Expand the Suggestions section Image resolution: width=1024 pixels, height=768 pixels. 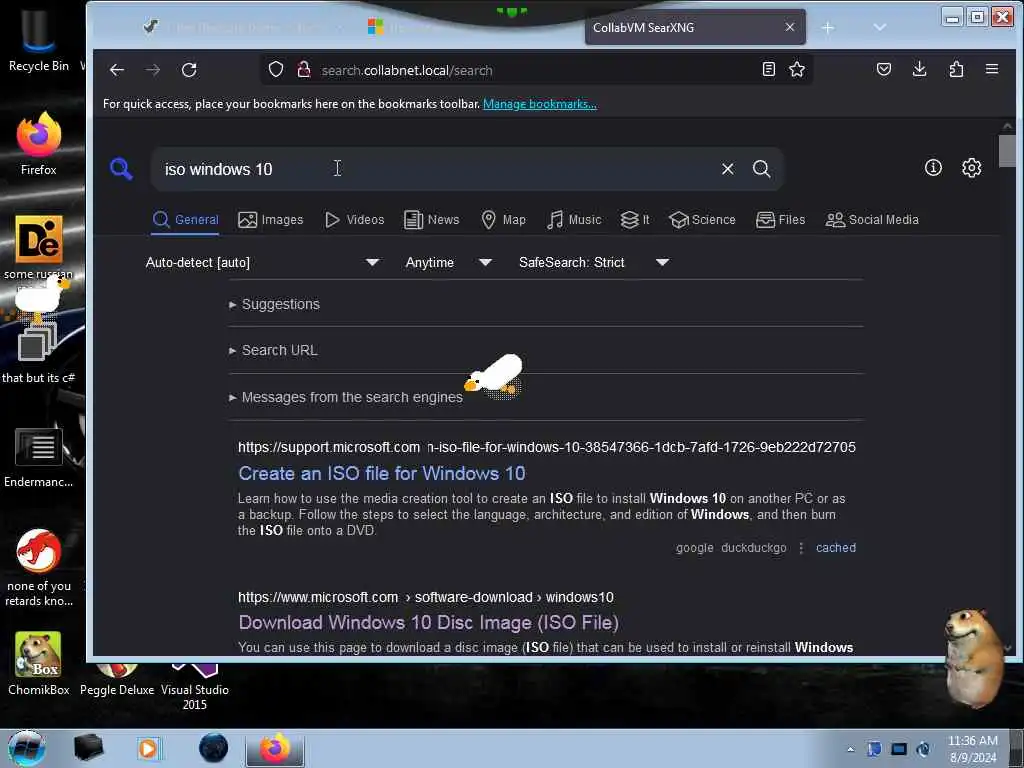tap(274, 304)
